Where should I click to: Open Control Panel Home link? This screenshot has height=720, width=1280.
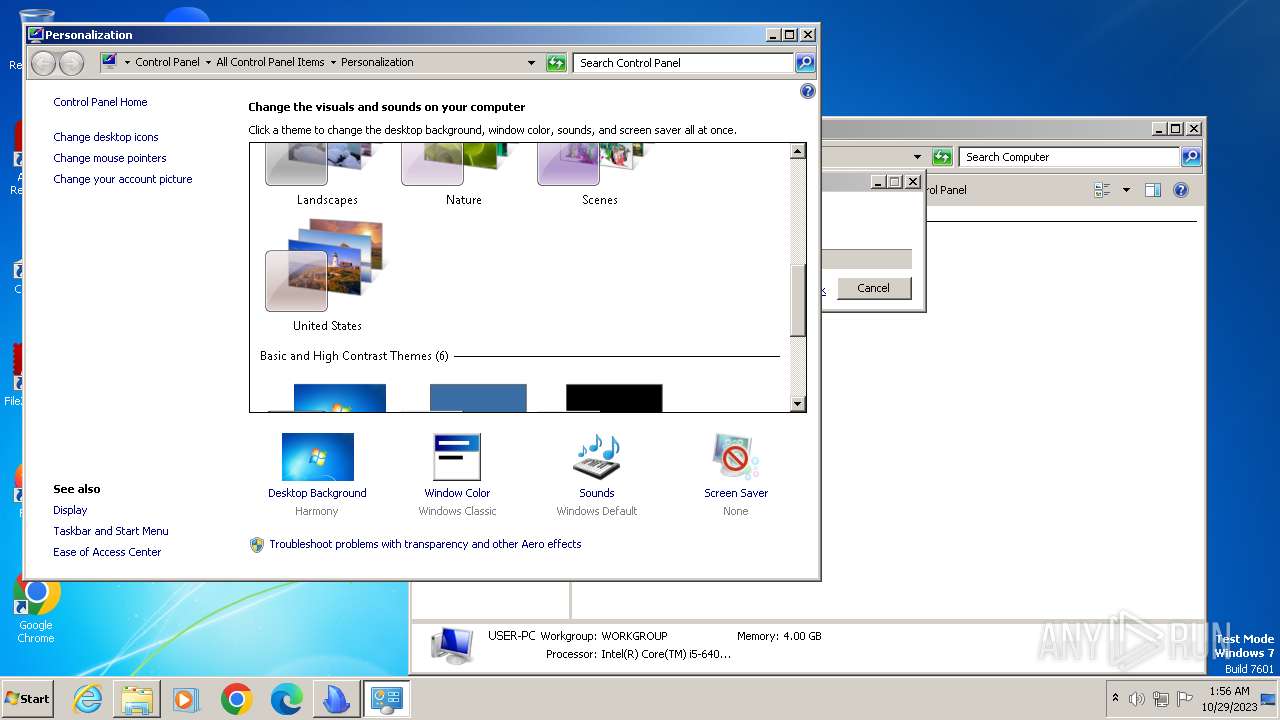point(100,102)
